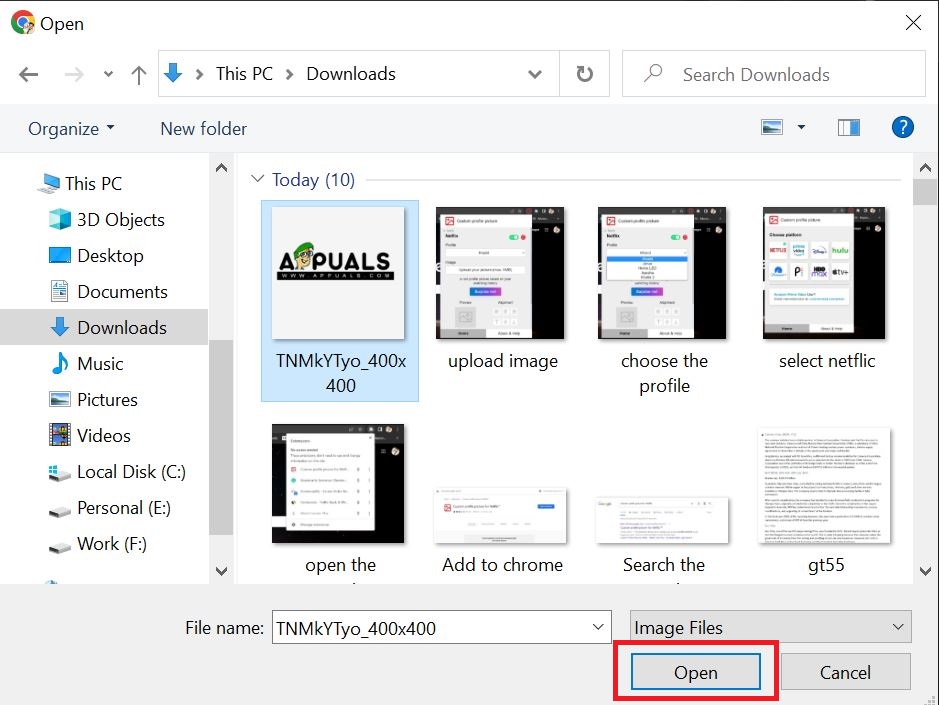Open Pictures in the sidebar
Screen dimensions: 939x705
tap(107, 400)
